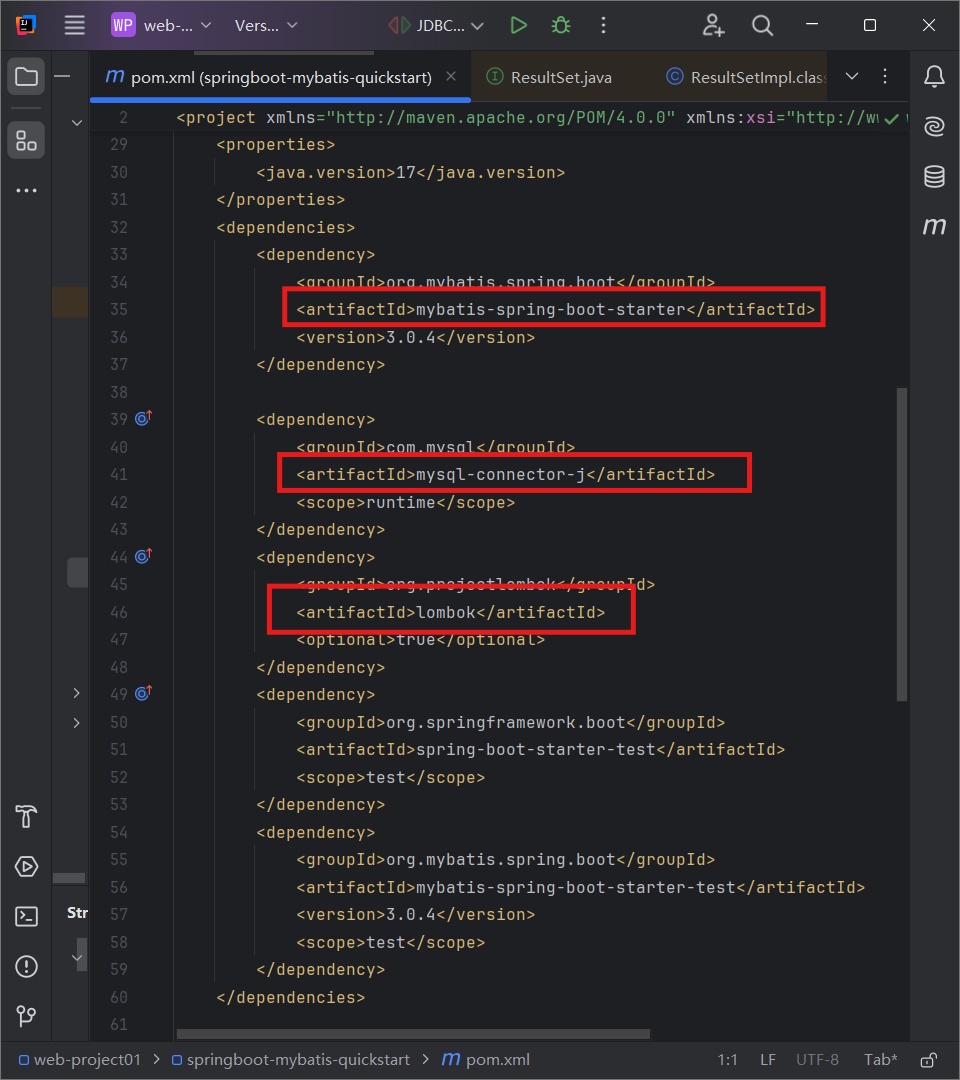The image size is (960, 1080).
Task: Change the UTF-8 file encoding
Action: tap(817, 1059)
